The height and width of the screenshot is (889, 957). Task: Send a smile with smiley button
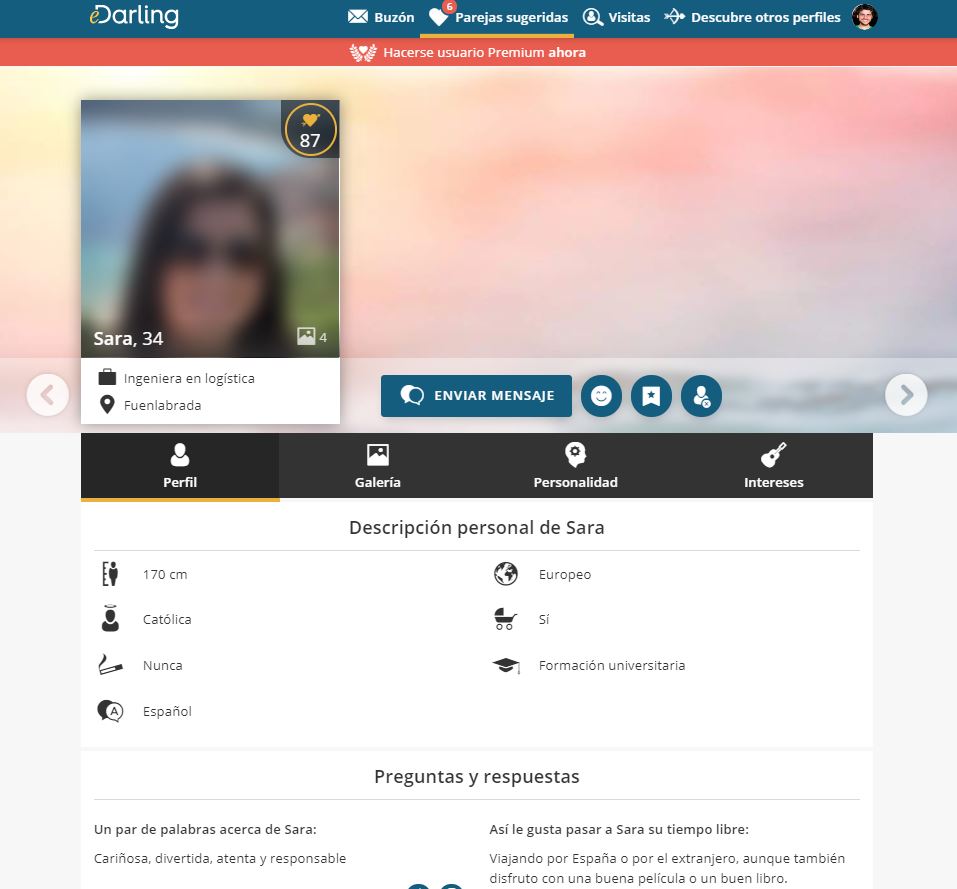pos(601,396)
